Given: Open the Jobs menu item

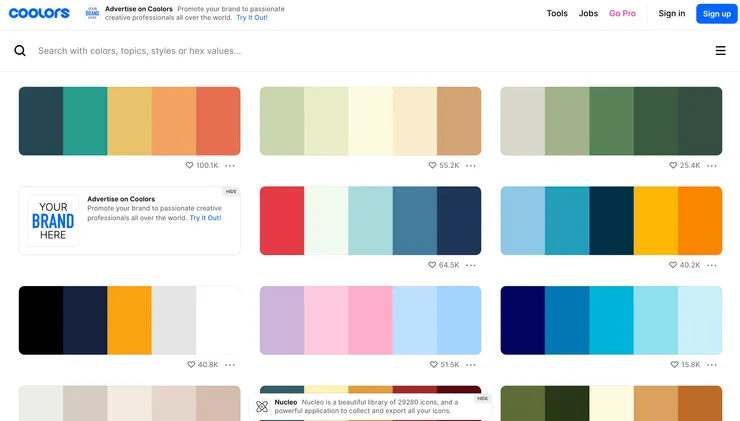Looking at the screenshot, I should [x=588, y=14].
